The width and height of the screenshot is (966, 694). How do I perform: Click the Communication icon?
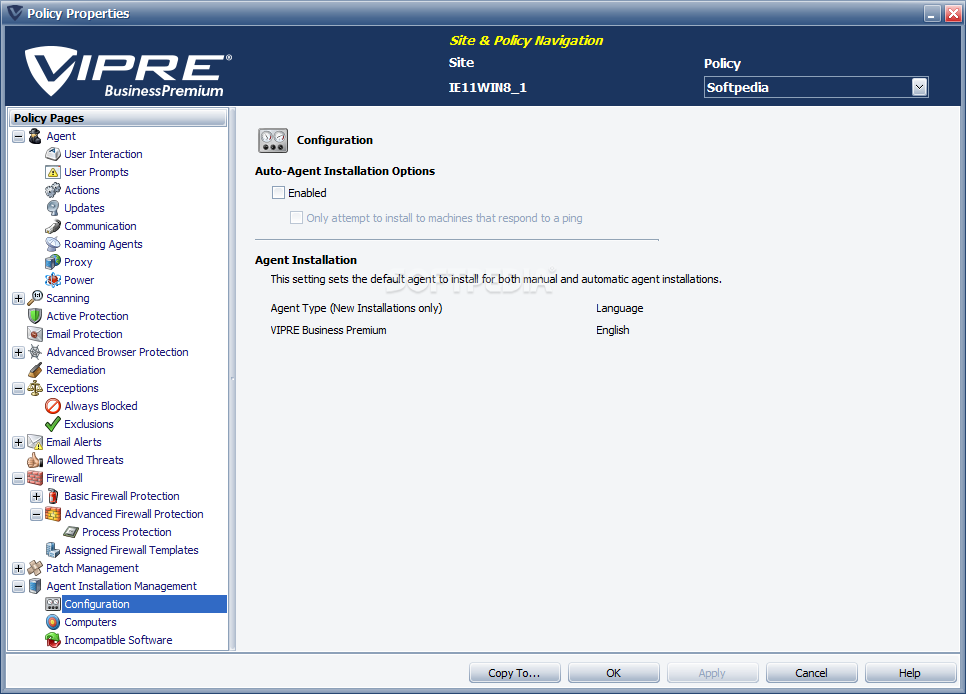point(53,226)
